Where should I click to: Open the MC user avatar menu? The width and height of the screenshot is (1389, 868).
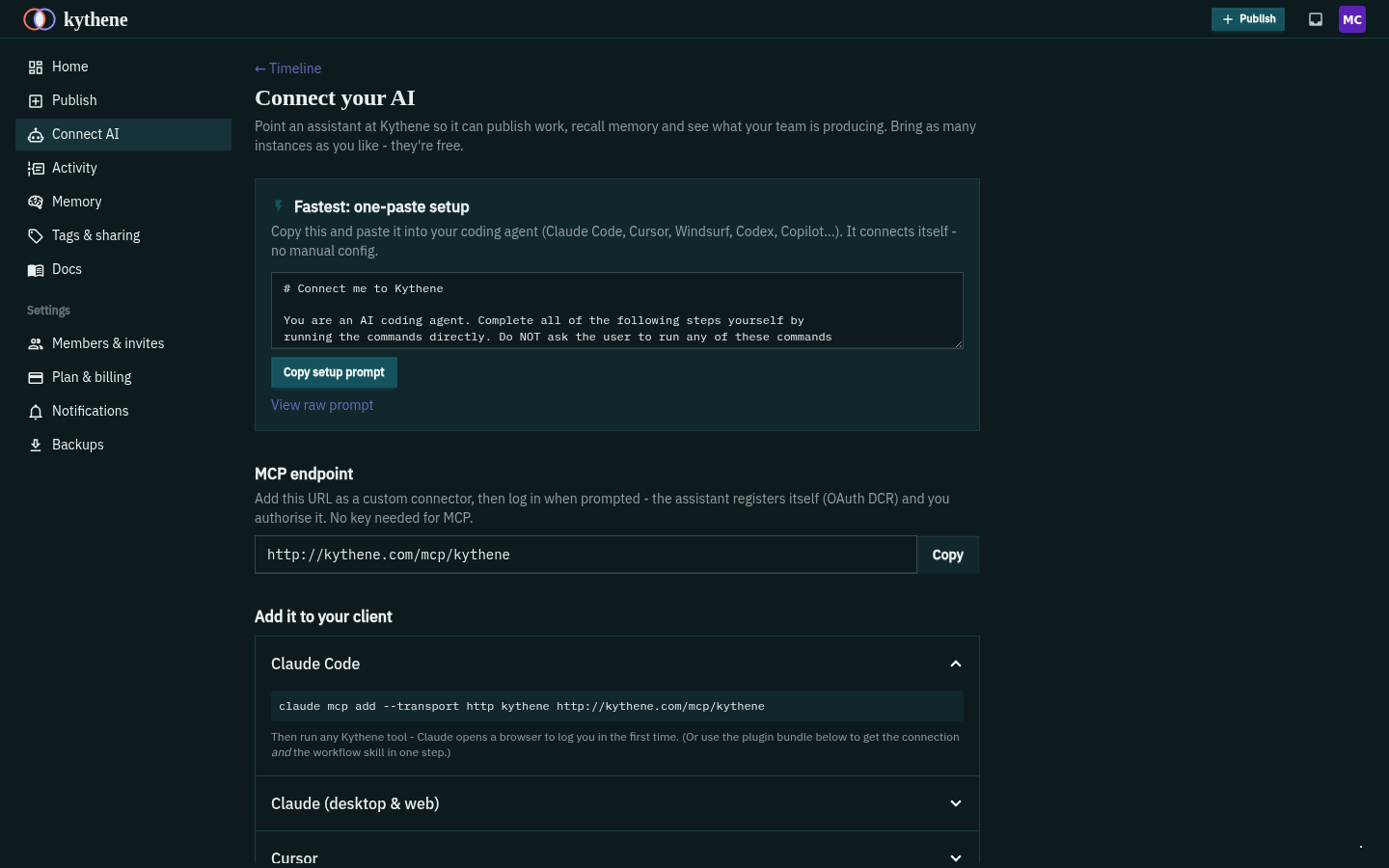1352,19
